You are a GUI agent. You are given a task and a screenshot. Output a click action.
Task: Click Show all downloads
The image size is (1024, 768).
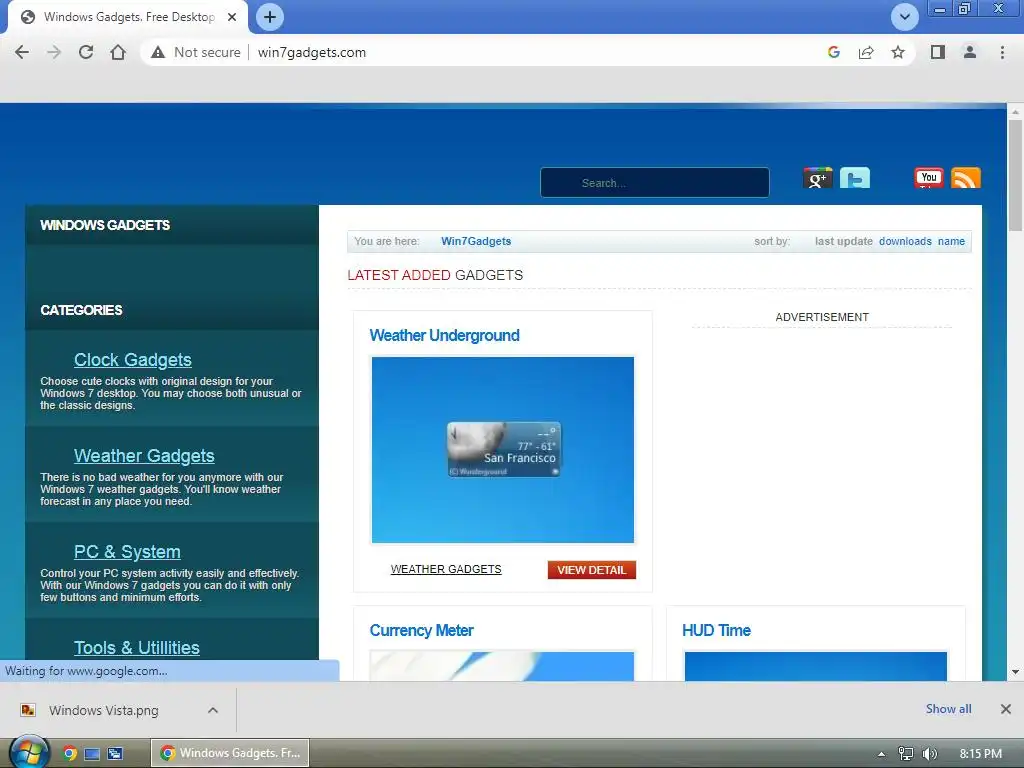pos(948,709)
